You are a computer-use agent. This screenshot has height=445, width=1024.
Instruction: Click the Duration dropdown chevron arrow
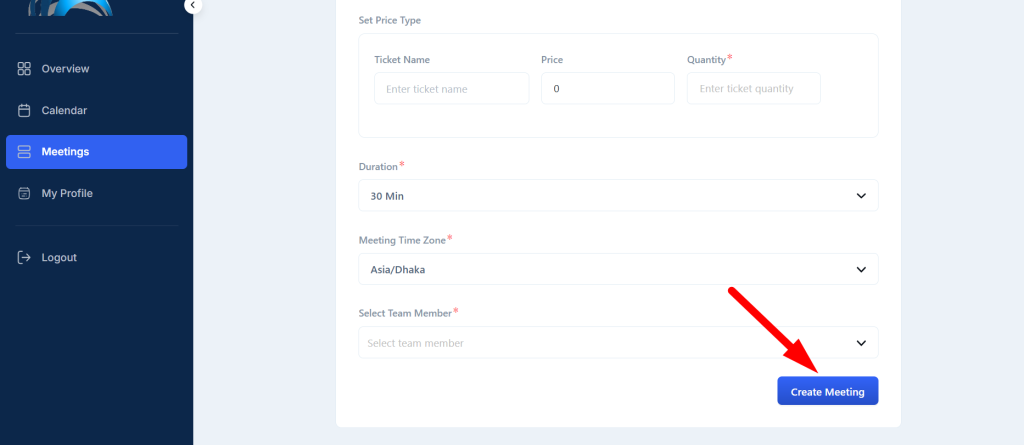pyautogui.click(x=861, y=196)
